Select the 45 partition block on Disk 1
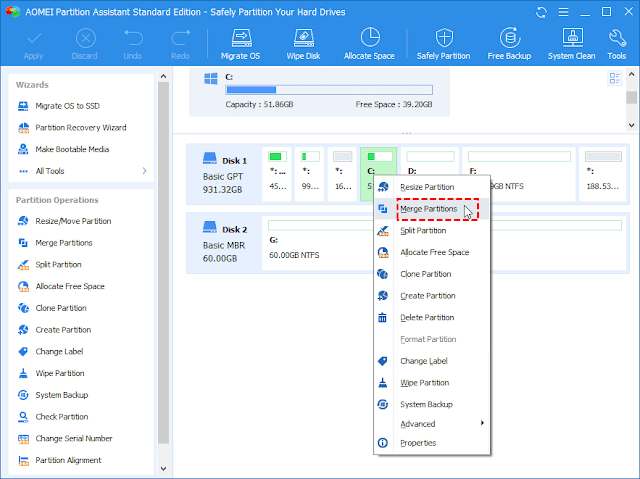 (x=277, y=174)
